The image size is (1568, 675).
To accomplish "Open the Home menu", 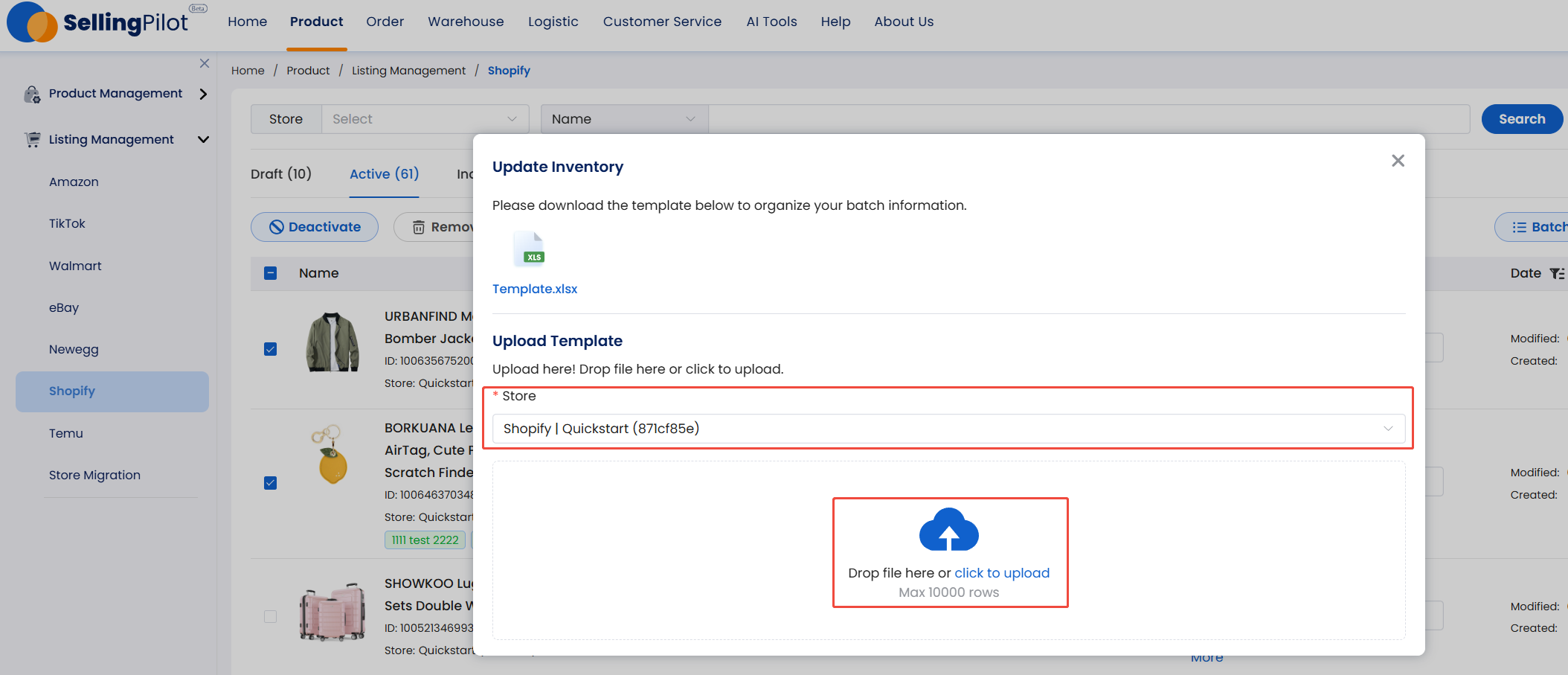I will (x=247, y=22).
